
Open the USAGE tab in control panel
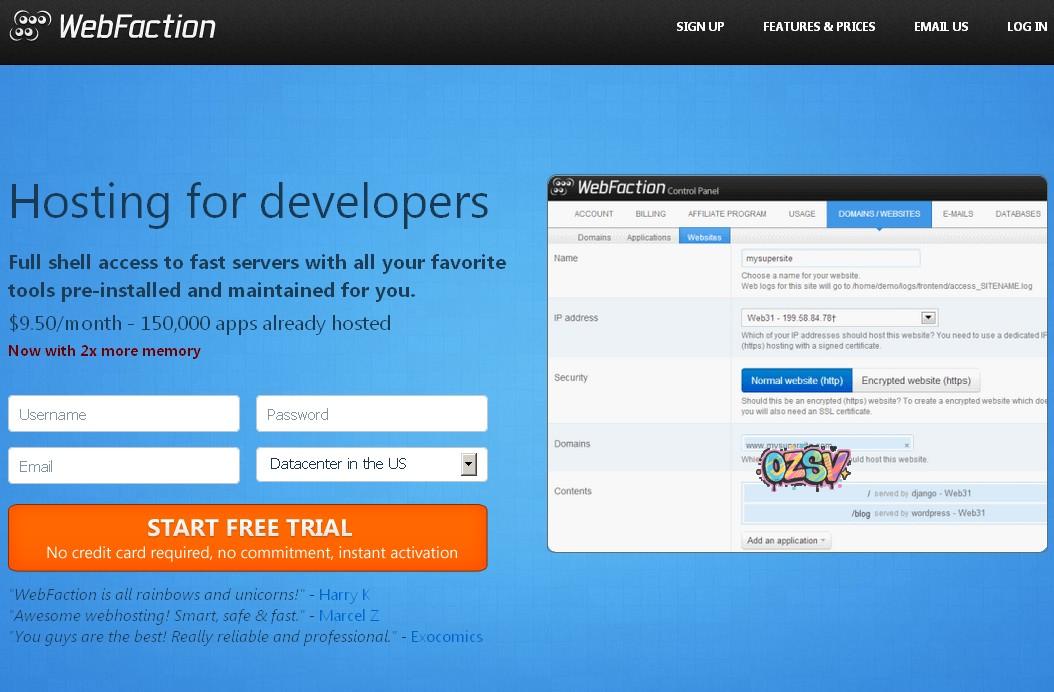(x=802, y=214)
